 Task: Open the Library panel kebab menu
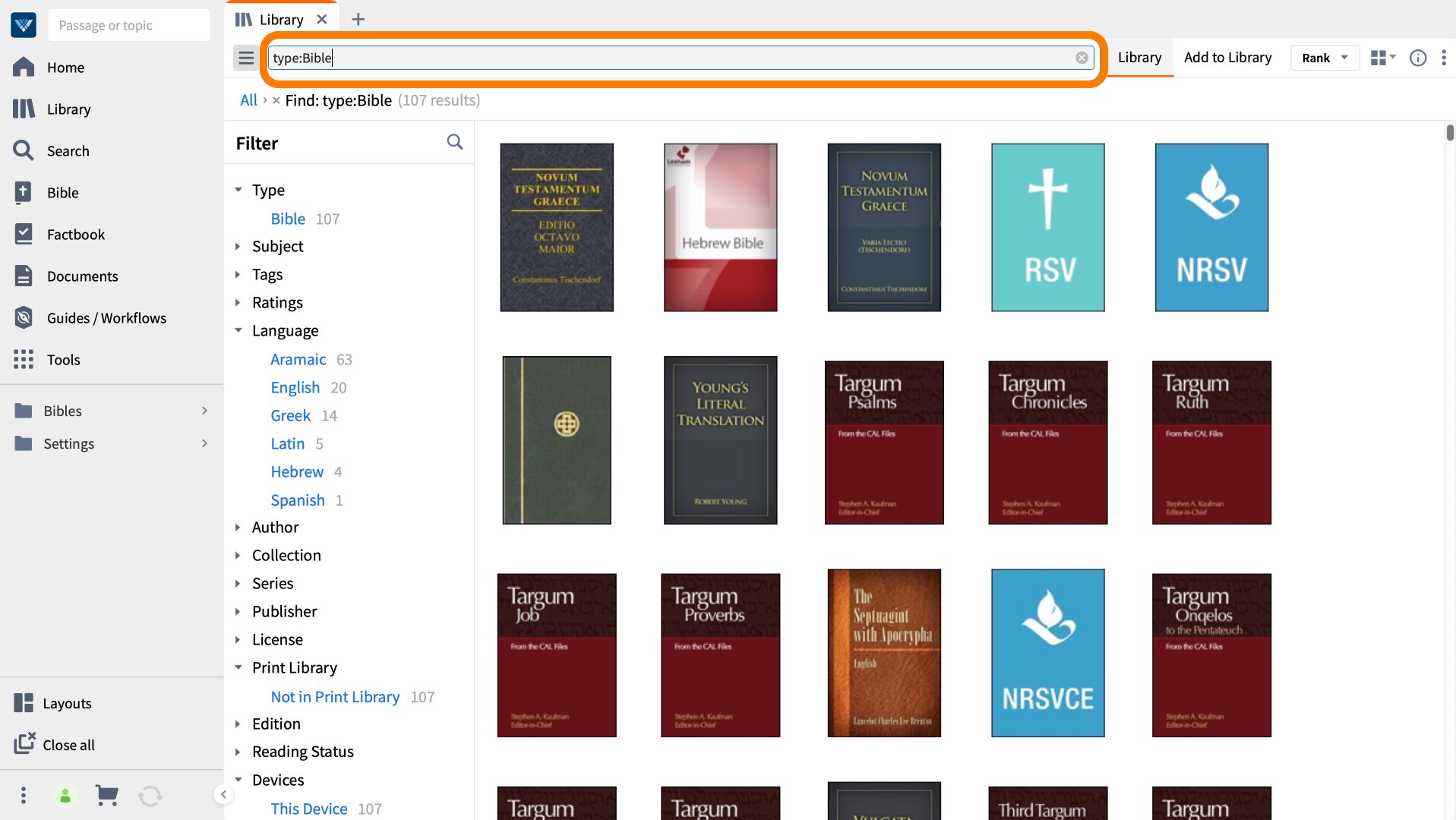[x=1444, y=58]
